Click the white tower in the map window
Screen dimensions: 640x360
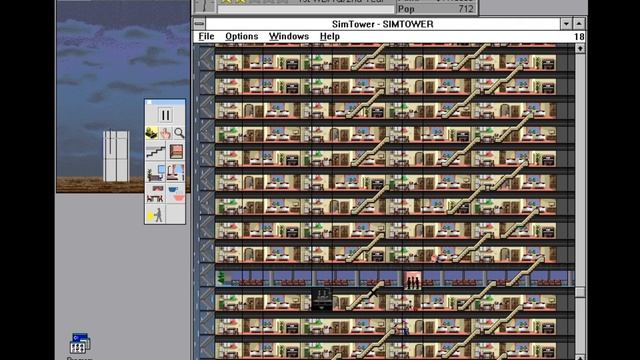pos(116,156)
